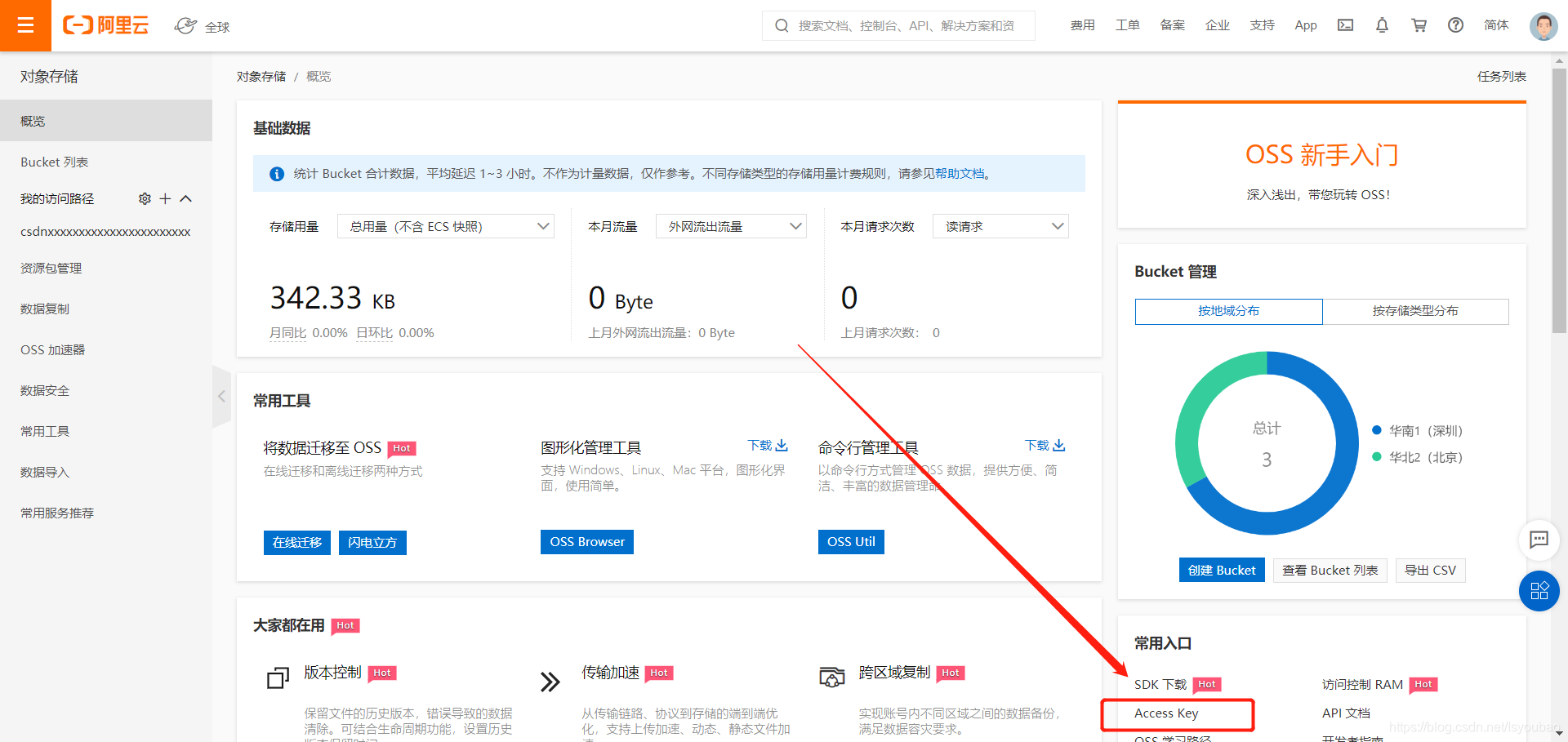The width and height of the screenshot is (1568, 742).
Task: Open the 访问控制 RAM link
Action: [x=1362, y=684]
